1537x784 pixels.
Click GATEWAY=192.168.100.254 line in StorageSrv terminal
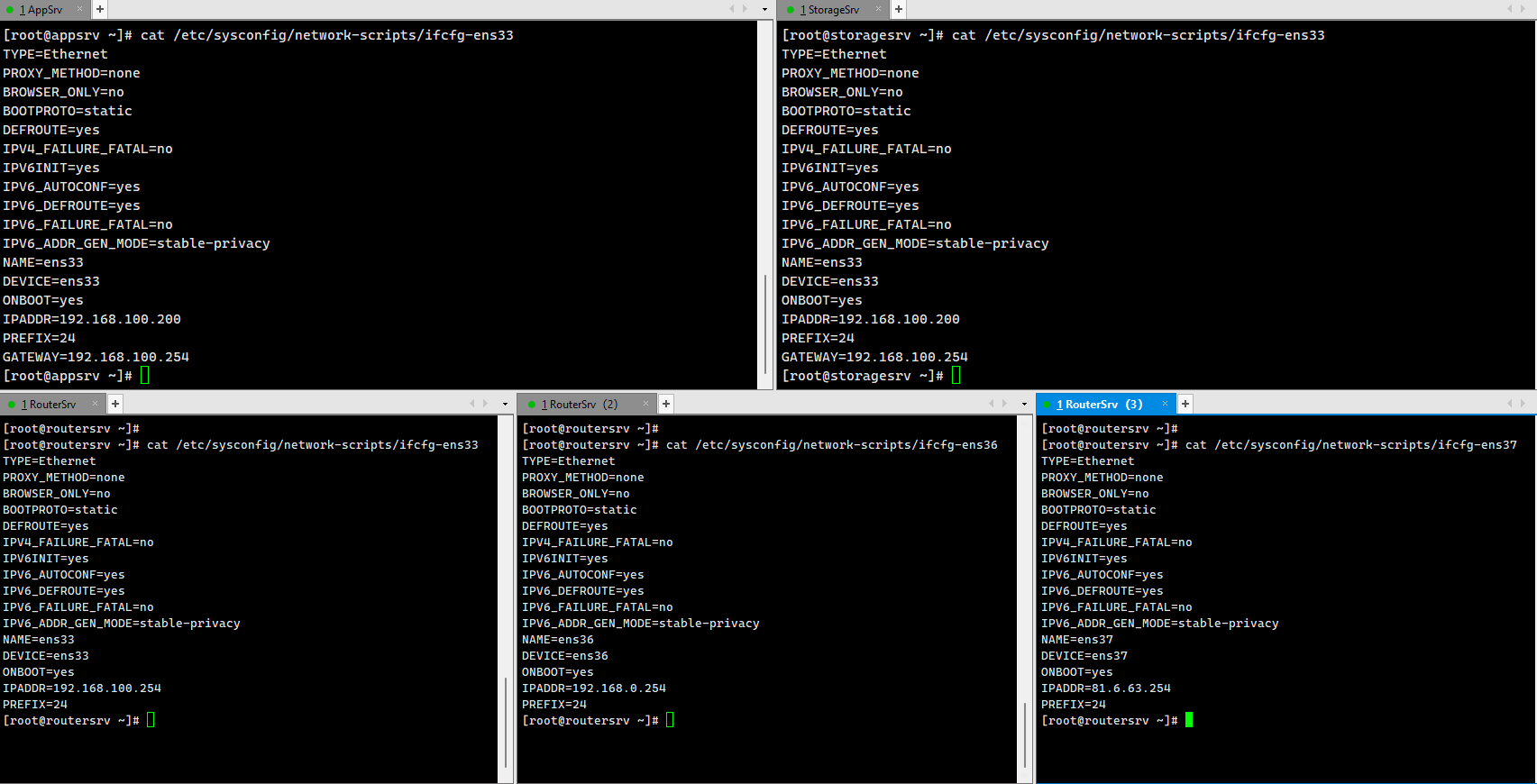874,357
